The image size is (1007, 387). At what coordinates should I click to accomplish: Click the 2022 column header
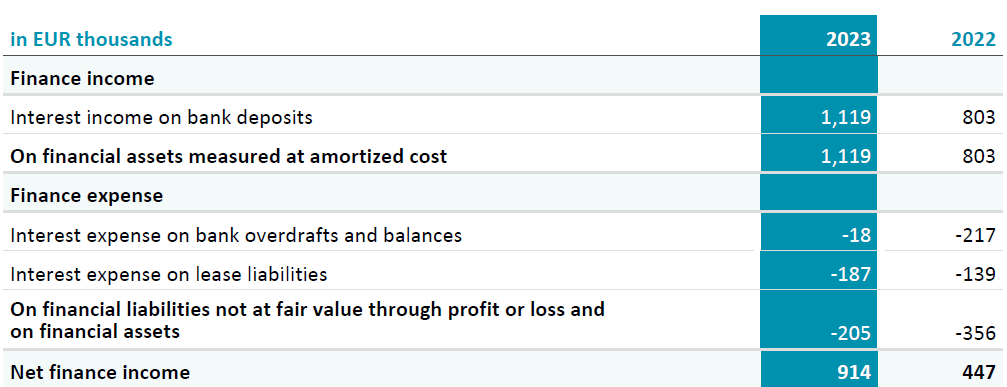click(x=973, y=39)
